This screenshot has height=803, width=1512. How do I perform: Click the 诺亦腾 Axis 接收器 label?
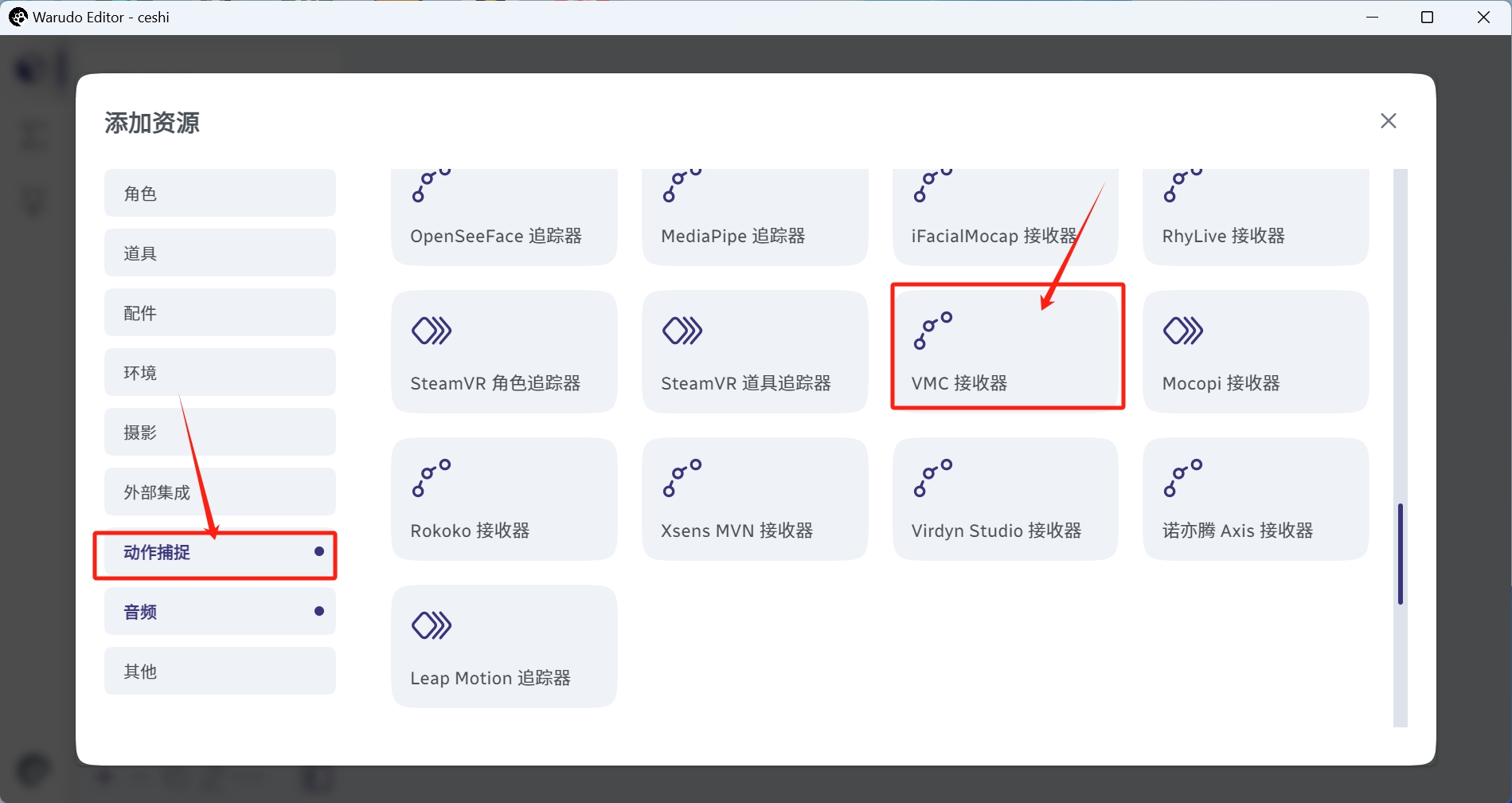coord(1237,531)
